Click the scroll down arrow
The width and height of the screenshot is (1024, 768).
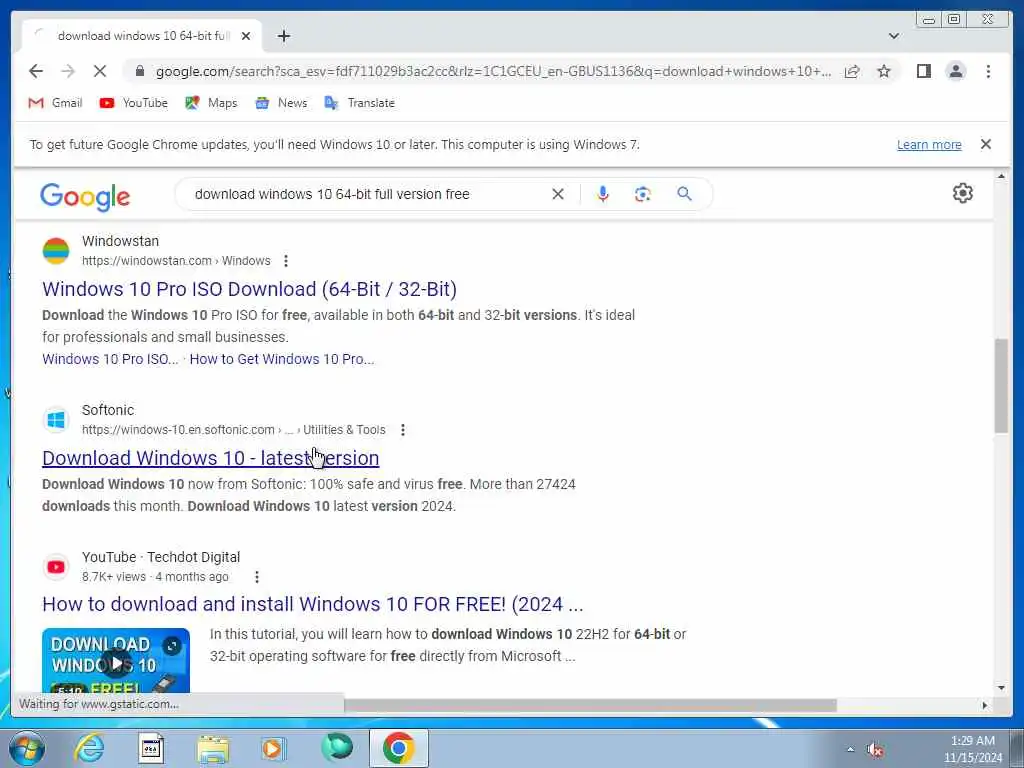tap(1001, 687)
